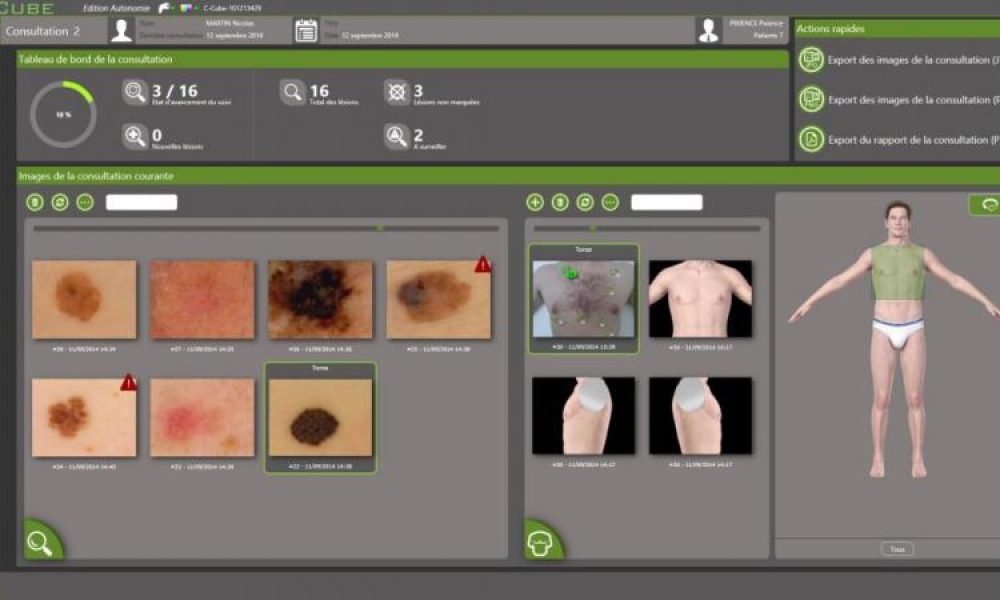Open the dark black irregular lesion thumbnail
1000x600 pixels.
pyautogui.click(x=320, y=299)
